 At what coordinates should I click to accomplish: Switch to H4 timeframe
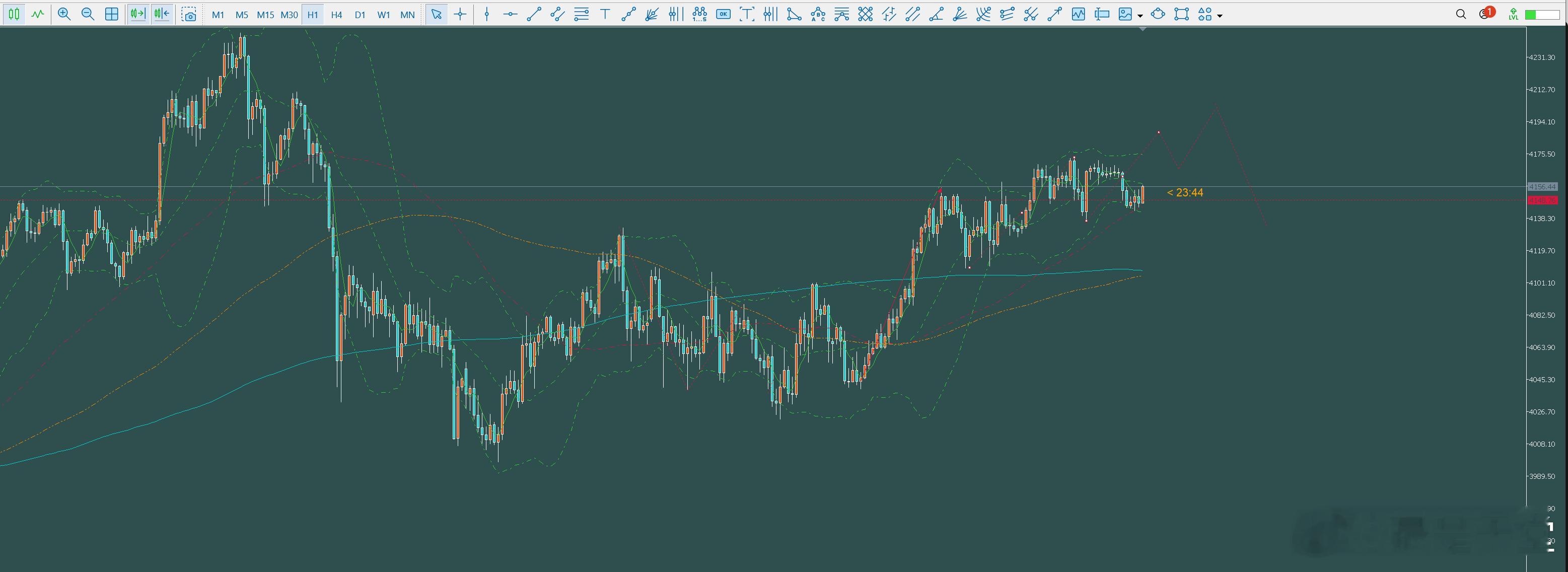pos(336,15)
